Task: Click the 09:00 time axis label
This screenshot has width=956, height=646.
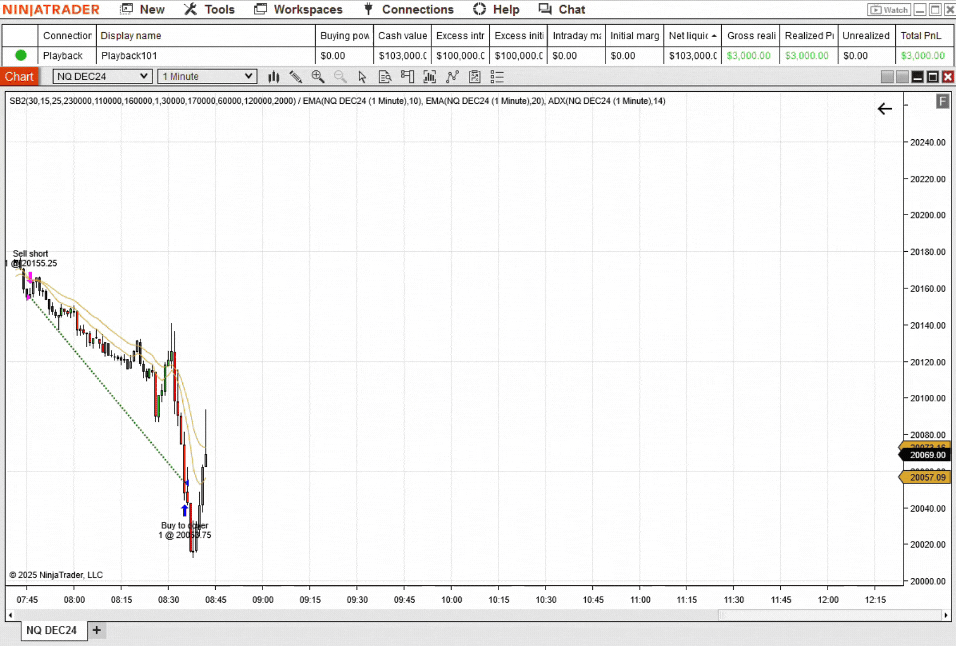Action: click(x=263, y=600)
